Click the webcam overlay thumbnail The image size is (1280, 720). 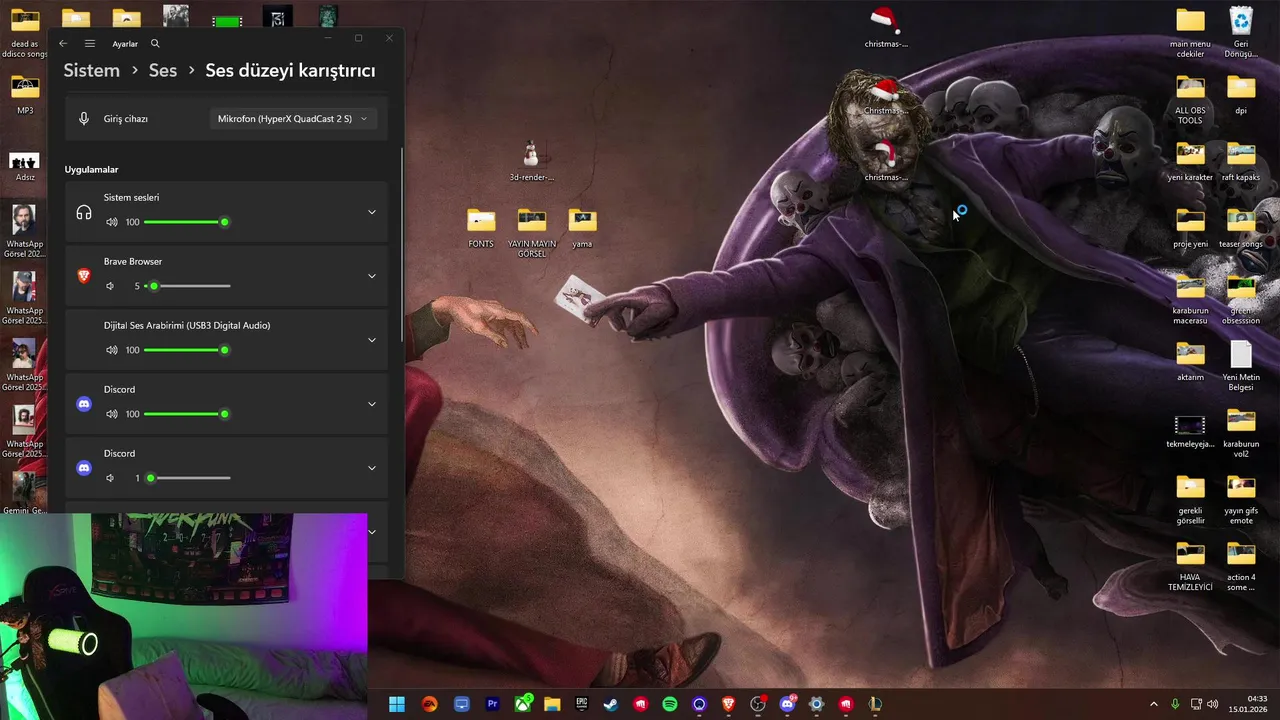(x=184, y=617)
